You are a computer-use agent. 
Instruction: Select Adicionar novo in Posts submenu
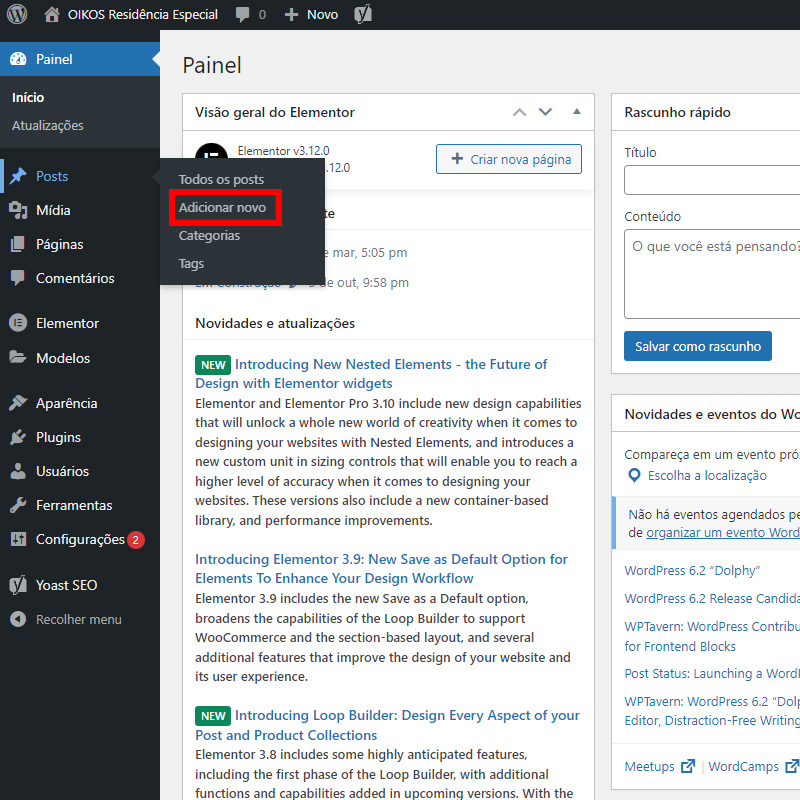pyautogui.click(x=223, y=208)
